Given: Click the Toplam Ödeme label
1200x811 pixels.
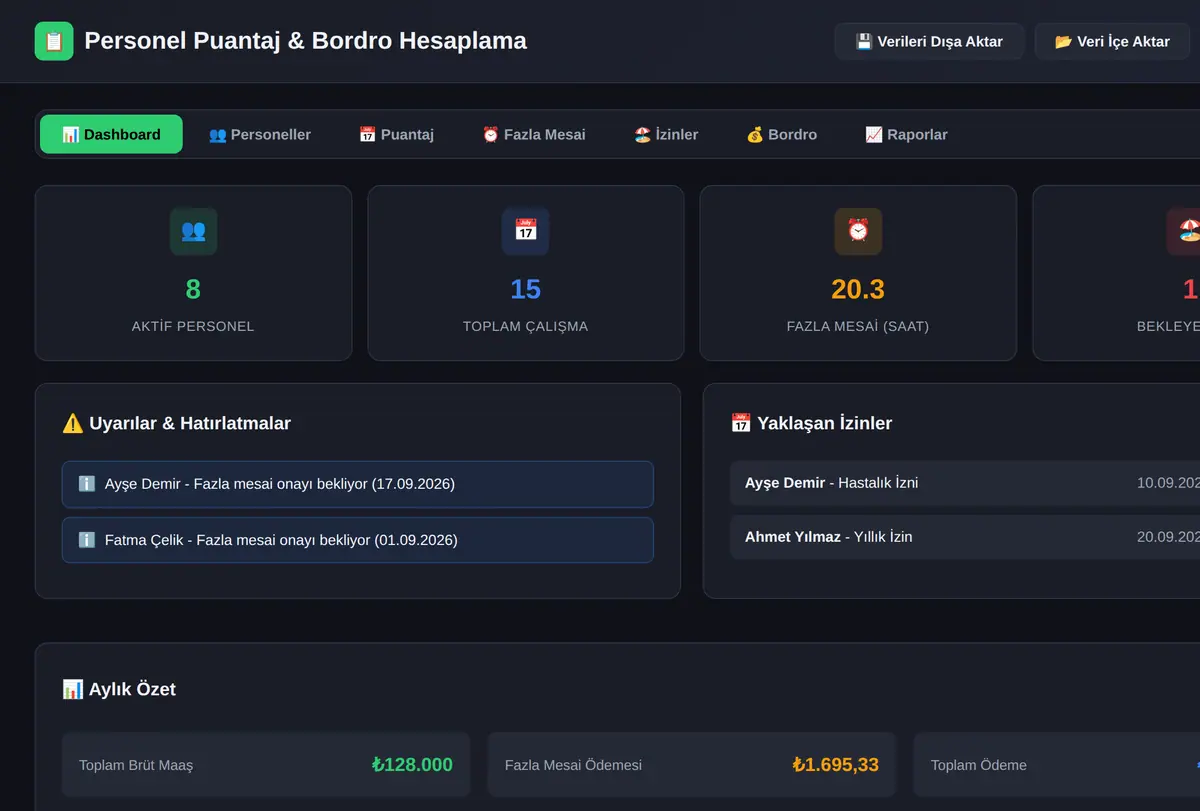Looking at the screenshot, I should coord(979,765).
